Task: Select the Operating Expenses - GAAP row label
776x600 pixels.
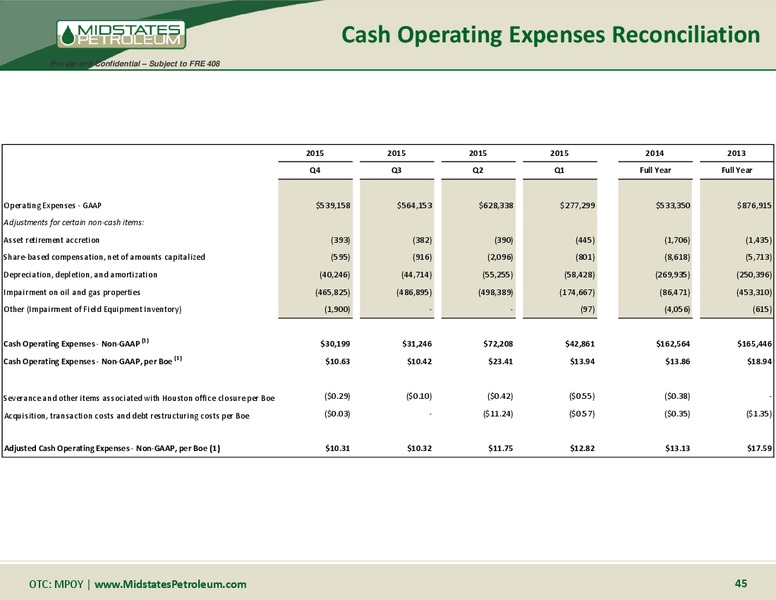Action: point(52,205)
